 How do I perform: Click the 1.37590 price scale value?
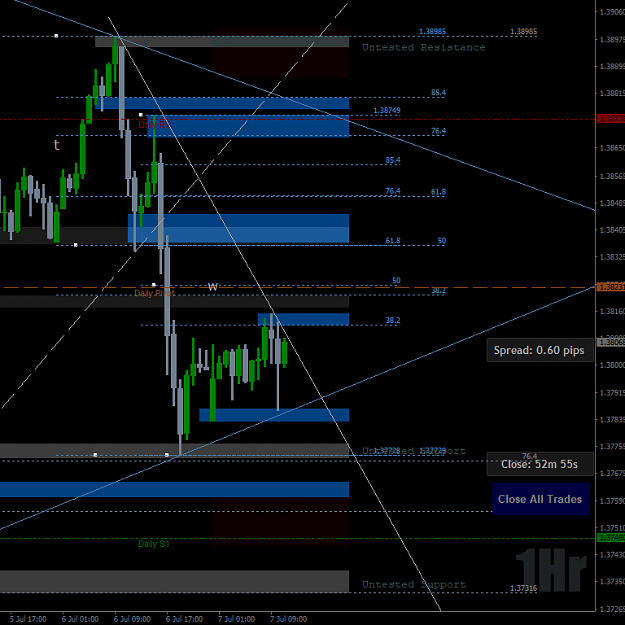[612, 501]
